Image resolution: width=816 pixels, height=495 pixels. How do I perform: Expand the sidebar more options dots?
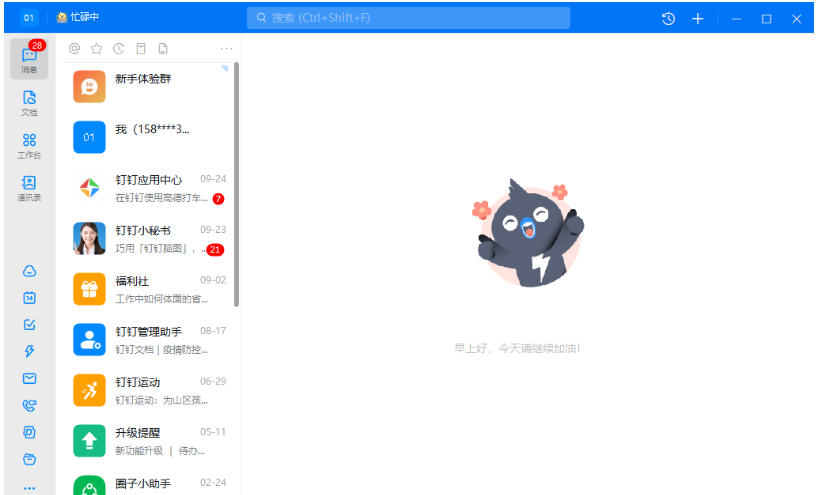click(x=30, y=488)
